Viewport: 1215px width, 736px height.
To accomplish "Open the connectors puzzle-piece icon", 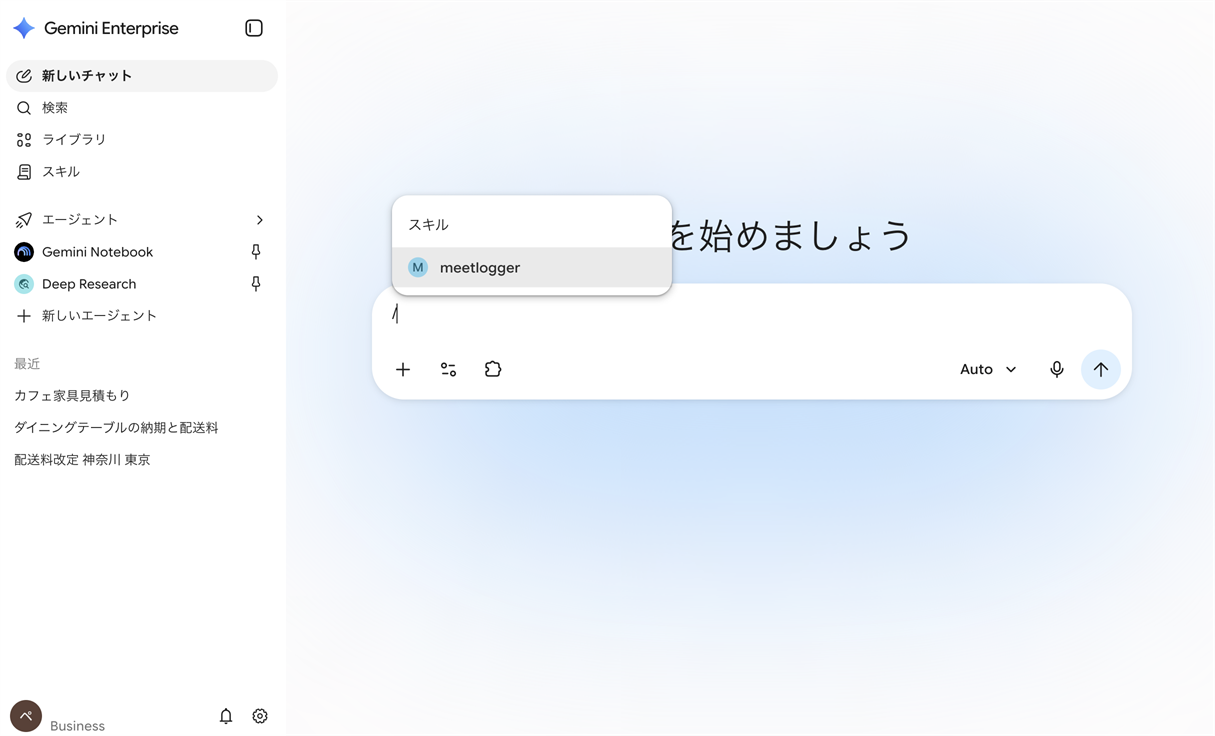I will coord(493,370).
